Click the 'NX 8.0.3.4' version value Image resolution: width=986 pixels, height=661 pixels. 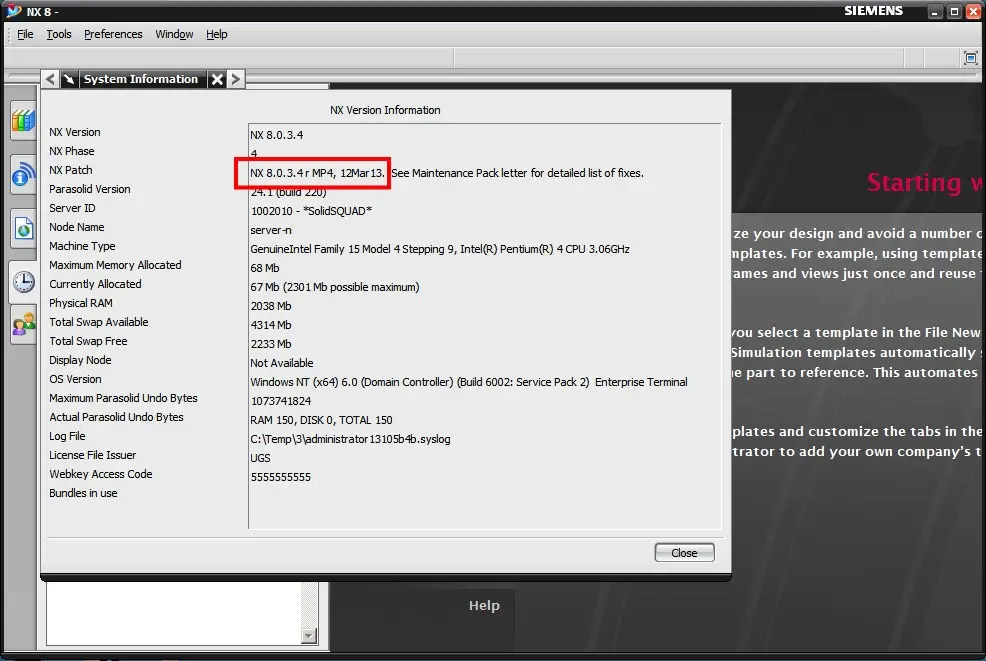click(277, 135)
